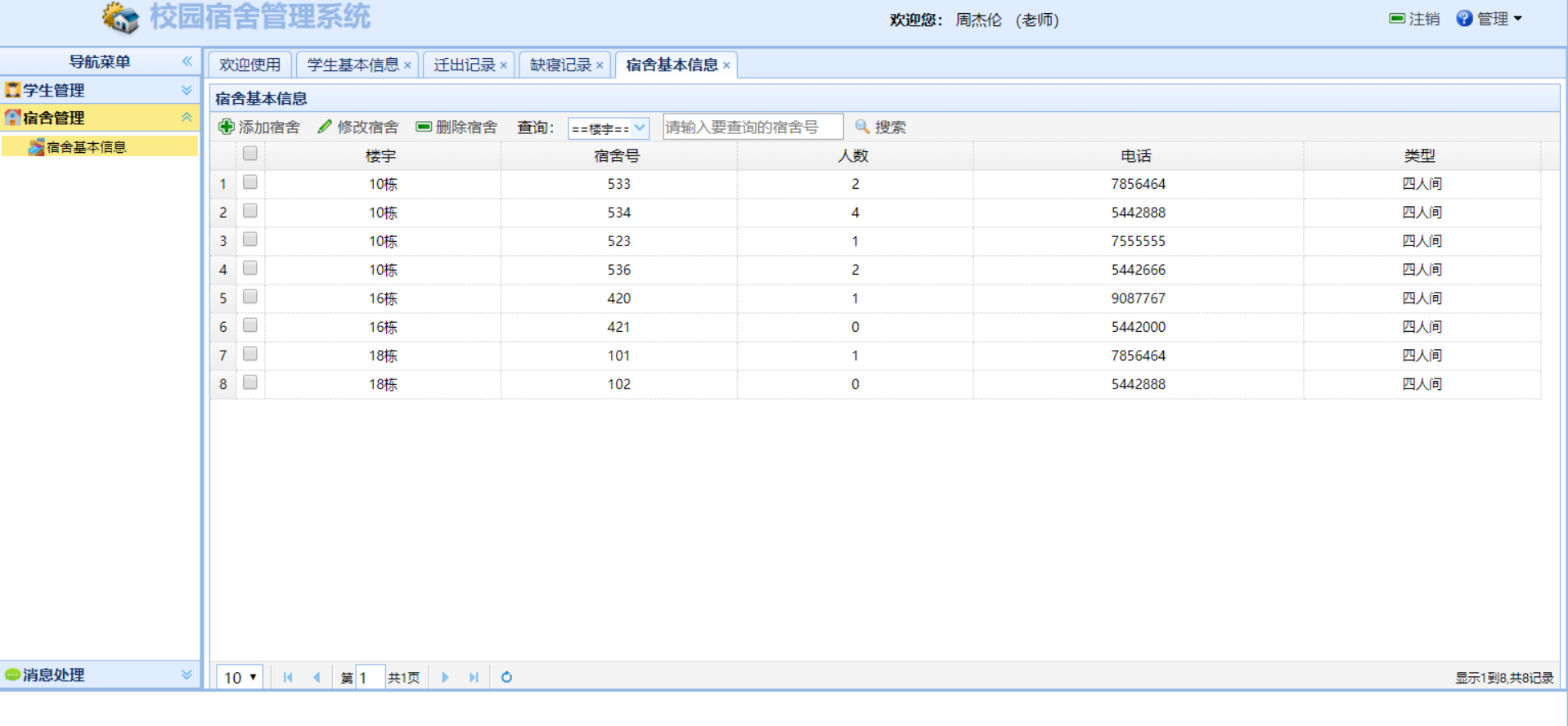Click phone cell 5442666

(x=1138, y=270)
